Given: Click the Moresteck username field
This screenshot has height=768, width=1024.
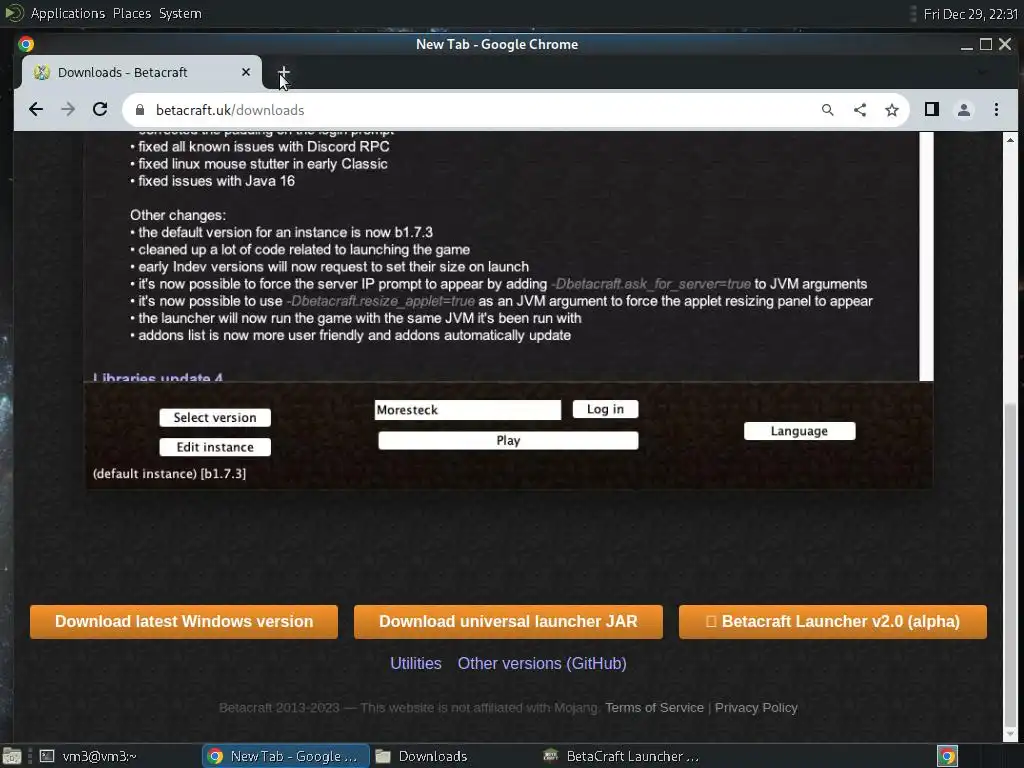Looking at the screenshot, I should 468,410.
